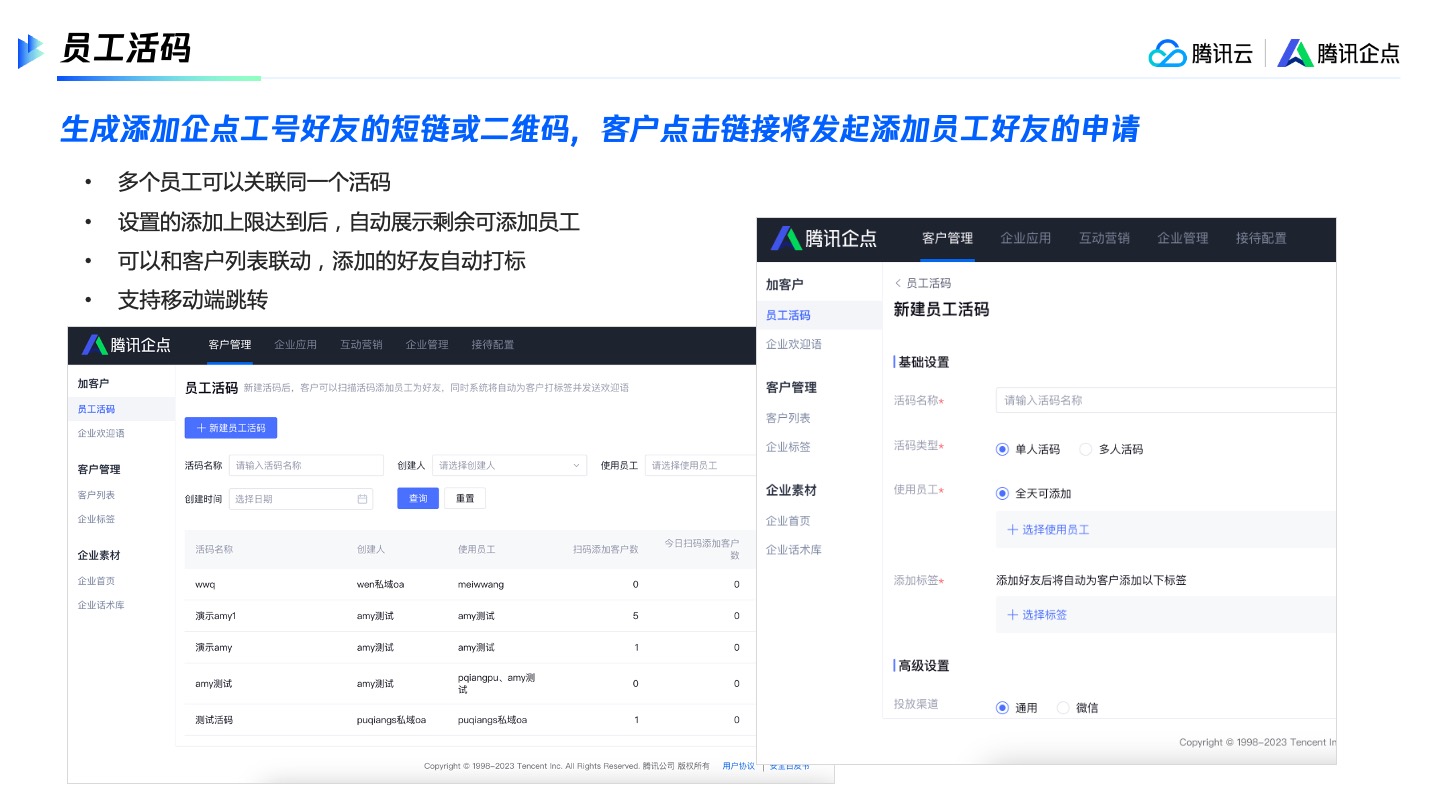Click 今日扫码添加客户数 column header
Screen dimensions: 1440x810
pos(703,549)
